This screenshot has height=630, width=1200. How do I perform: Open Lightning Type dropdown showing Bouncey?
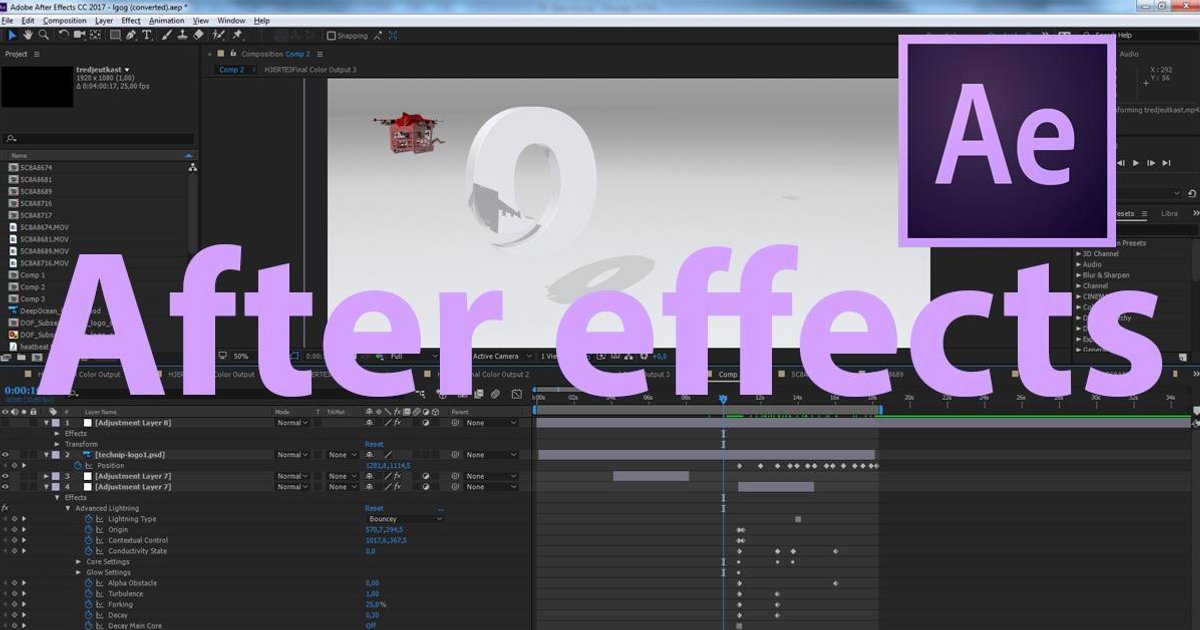point(405,519)
